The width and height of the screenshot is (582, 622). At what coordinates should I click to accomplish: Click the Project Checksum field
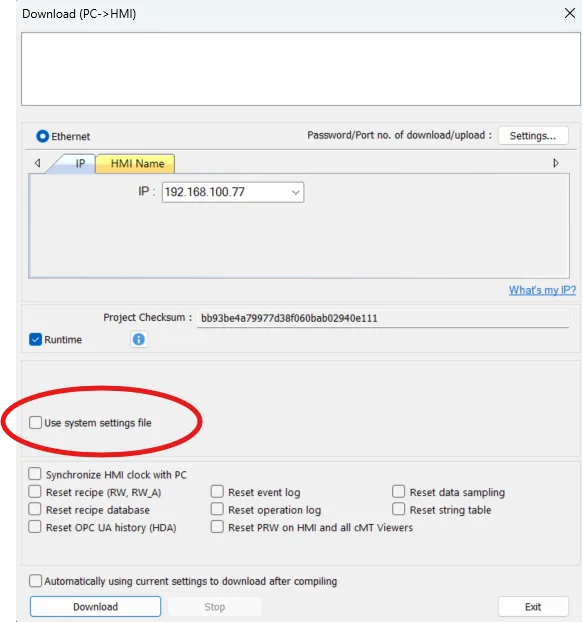(383, 318)
